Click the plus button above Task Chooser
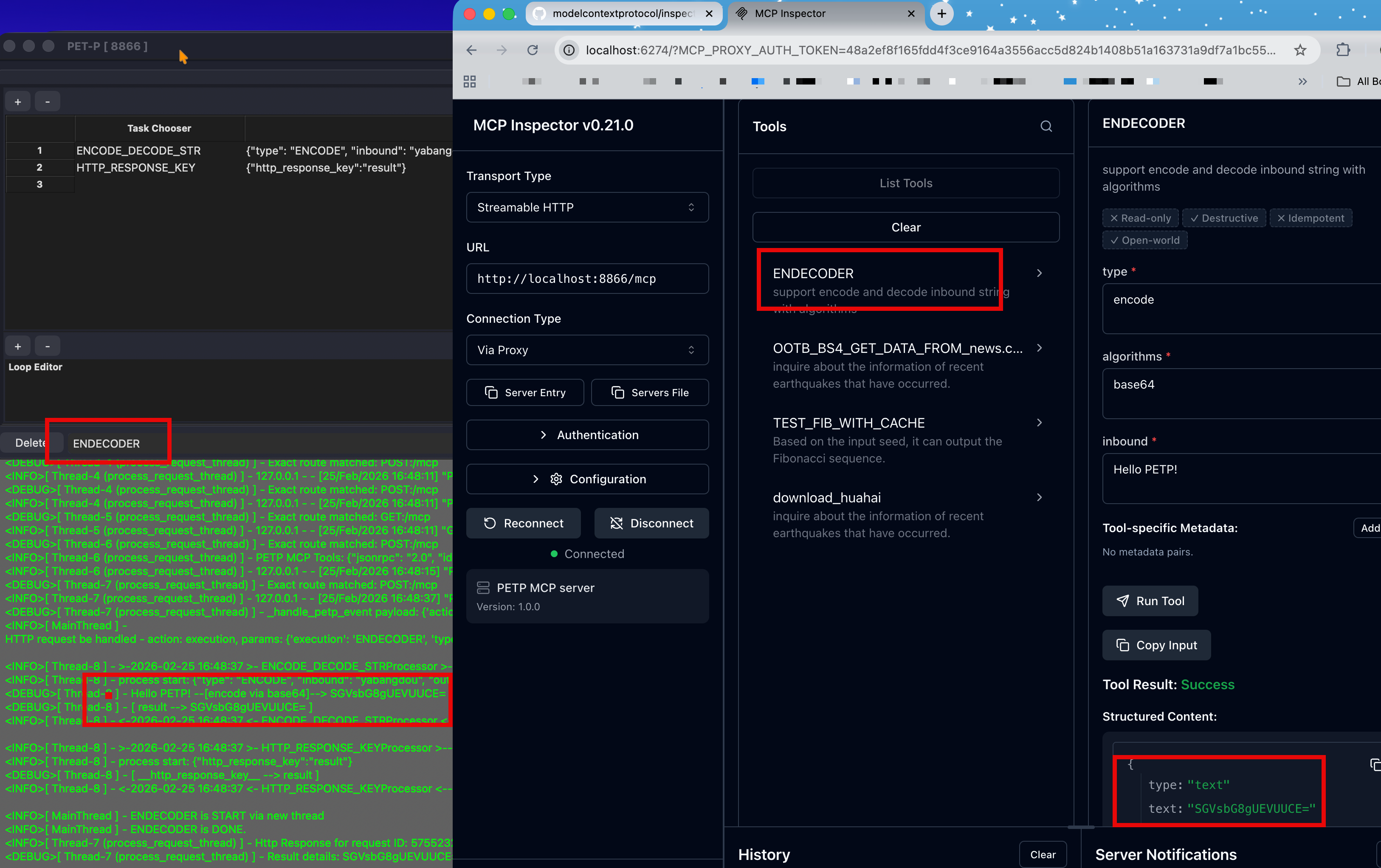Viewport: 1381px width, 868px height. coord(18,101)
